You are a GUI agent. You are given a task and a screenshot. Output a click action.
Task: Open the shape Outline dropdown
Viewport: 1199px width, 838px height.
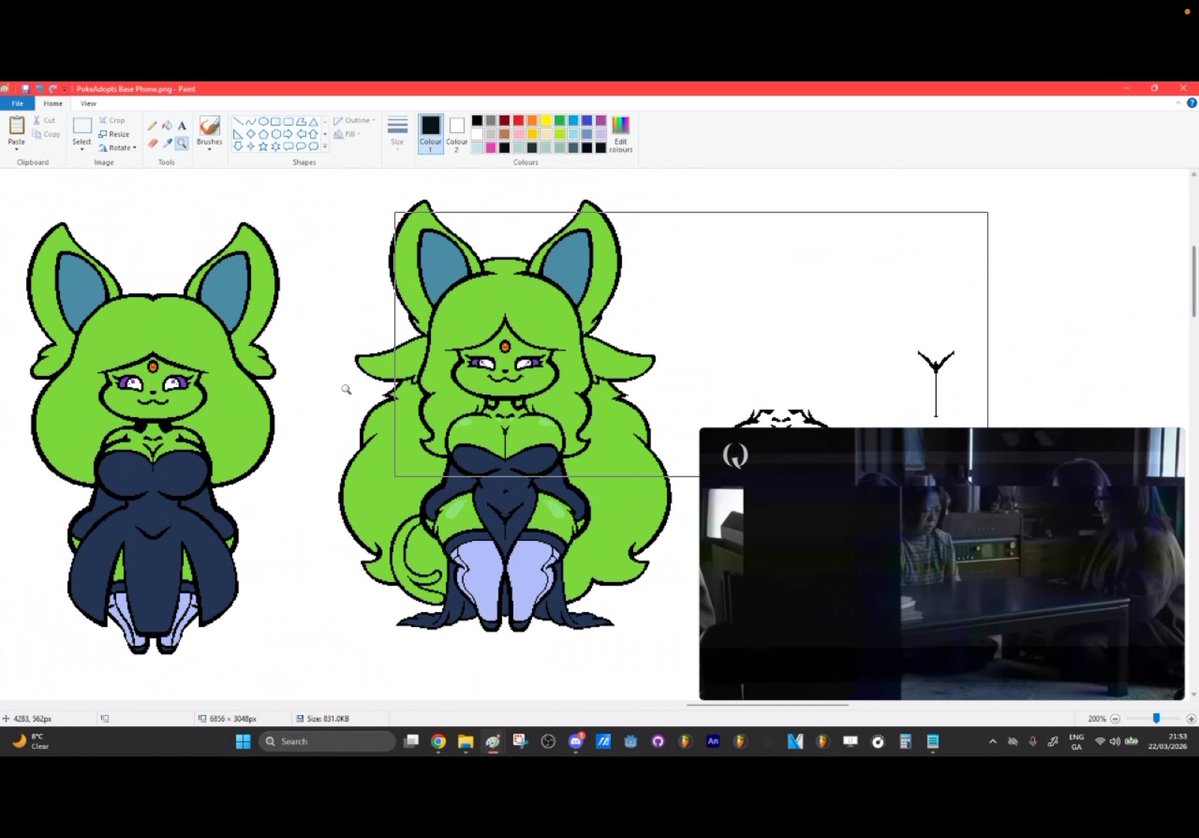(x=354, y=120)
